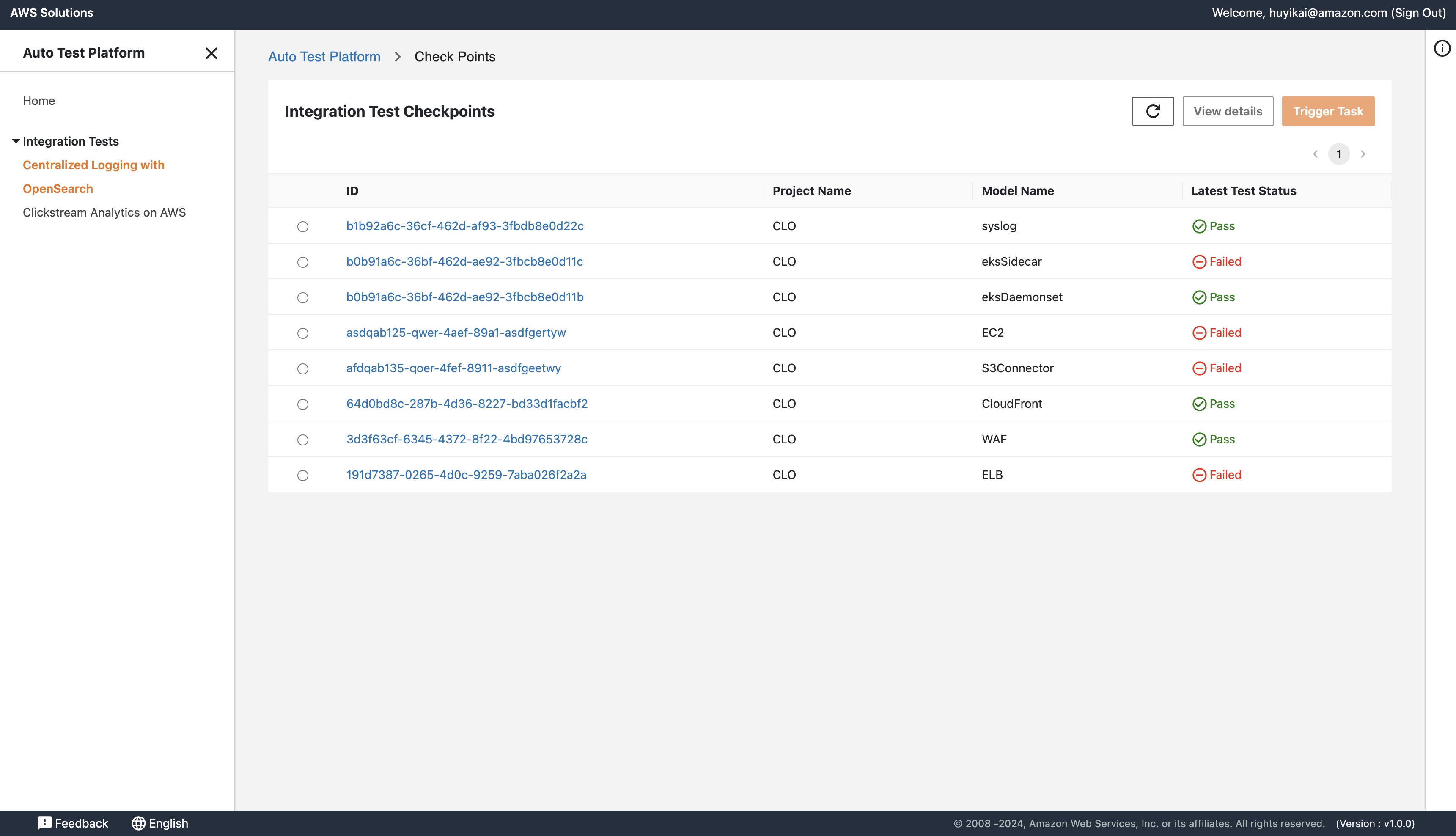Open checkpoint 191d7387-0265-4d0c-9259-7aba026f2a2a
This screenshot has width=1456, height=836.
pyautogui.click(x=466, y=476)
